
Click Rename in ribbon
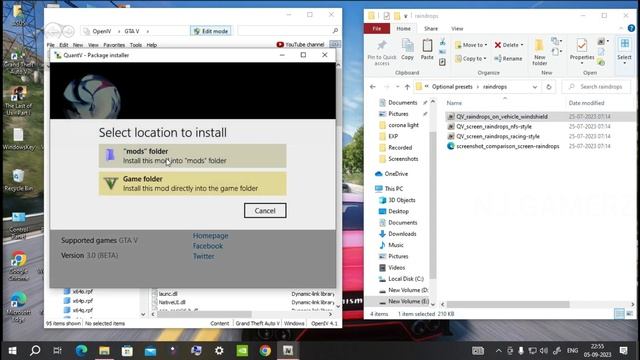tap(508, 59)
